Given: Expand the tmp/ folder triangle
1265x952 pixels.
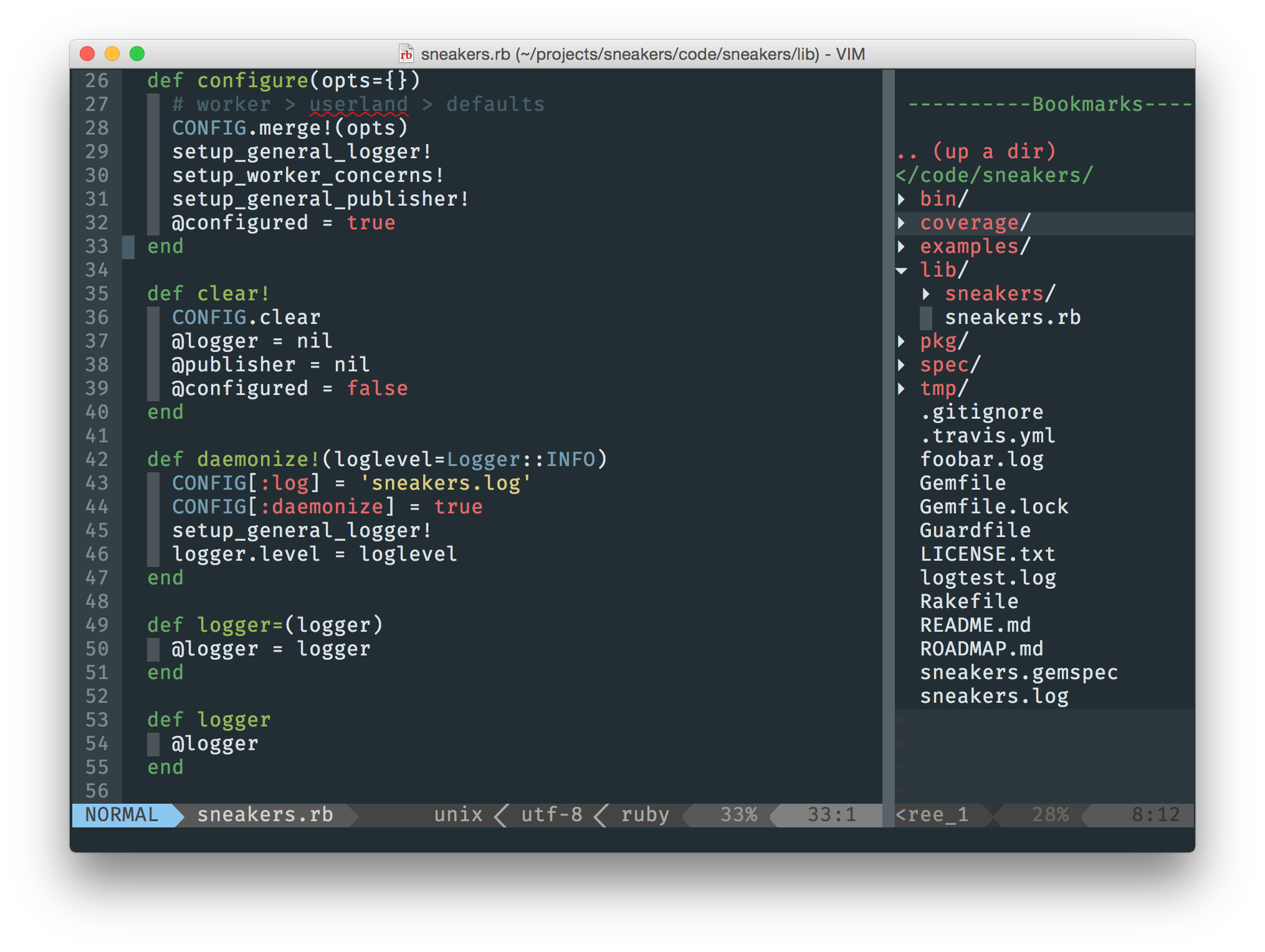Looking at the screenshot, I should point(901,389).
